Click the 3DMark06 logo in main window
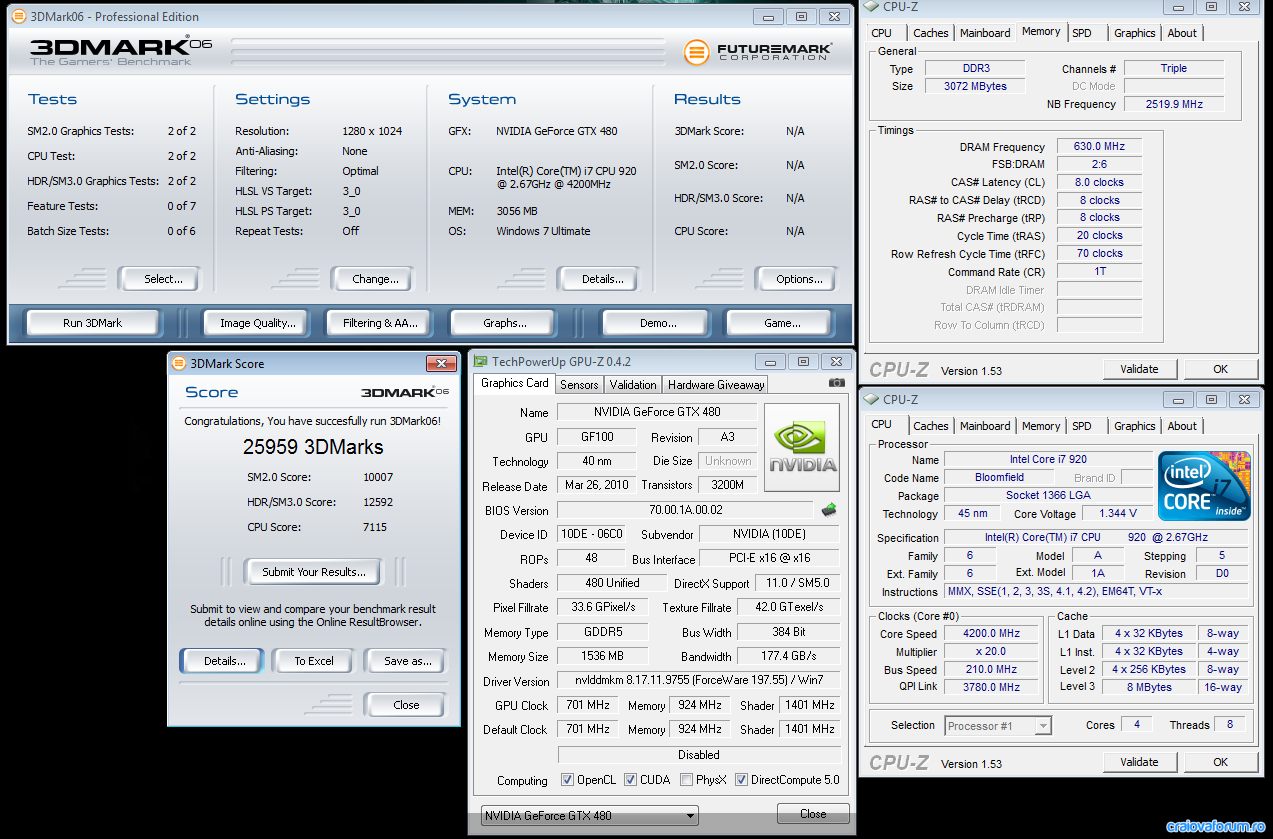This screenshot has height=839, width=1273. pyautogui.click(x=121, y=50)
